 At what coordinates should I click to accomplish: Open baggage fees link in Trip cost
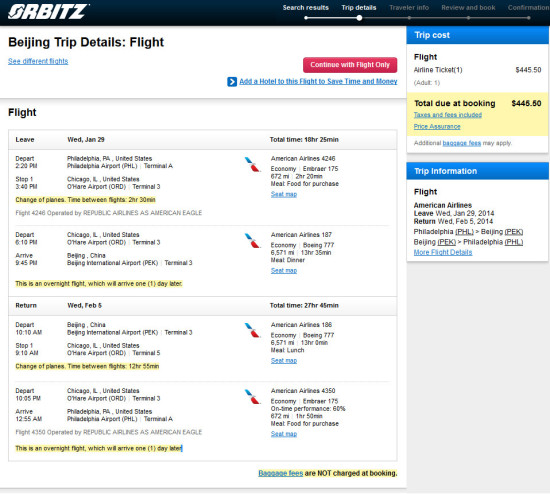[462, 143]
